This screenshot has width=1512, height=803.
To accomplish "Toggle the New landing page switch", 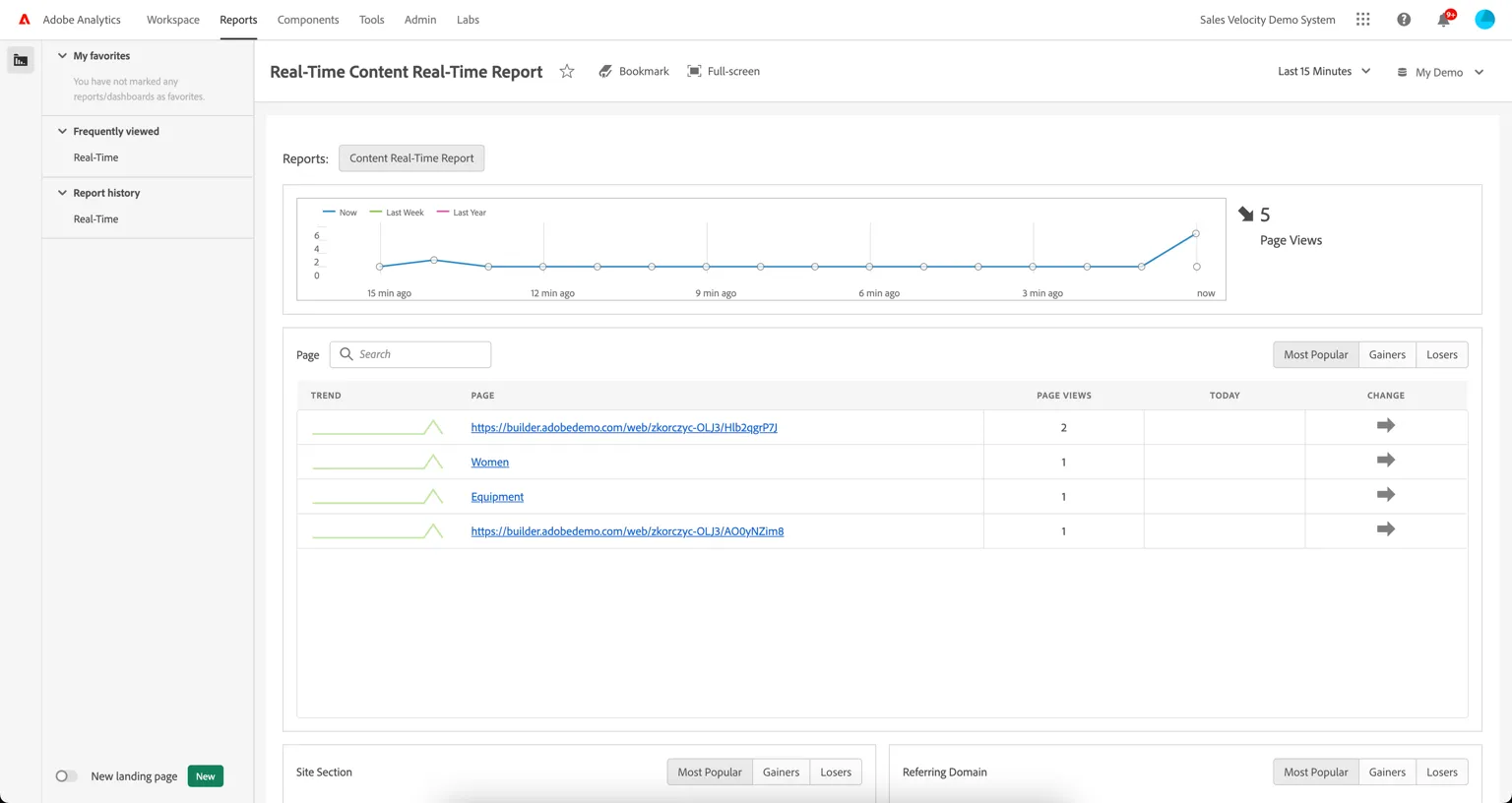I will [x=66, y=776].
